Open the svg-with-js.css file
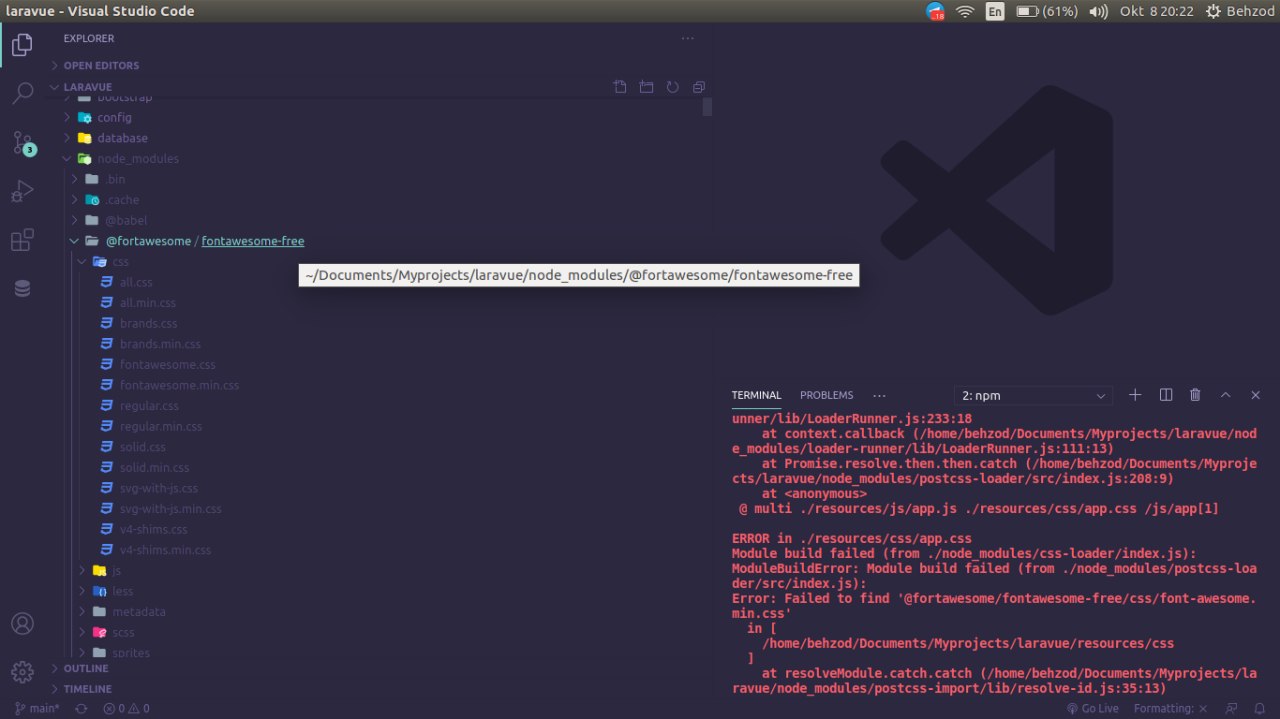This screenshot has width=1280, height=719. point(159,488)
